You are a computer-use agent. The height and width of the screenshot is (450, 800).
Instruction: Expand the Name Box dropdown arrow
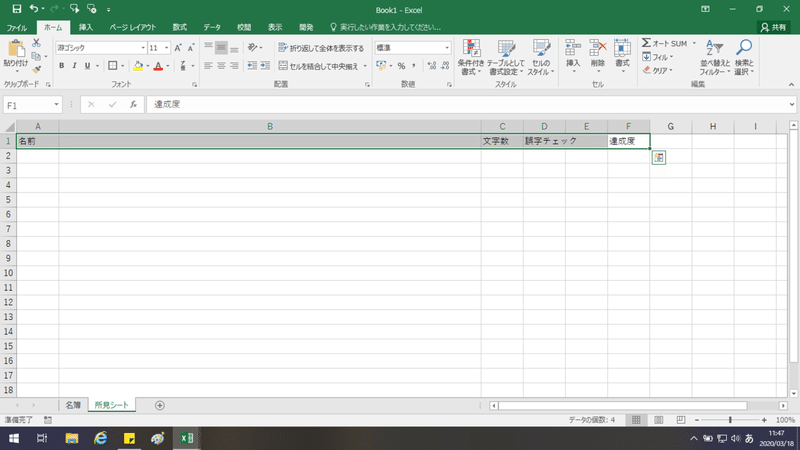(56, 105)
